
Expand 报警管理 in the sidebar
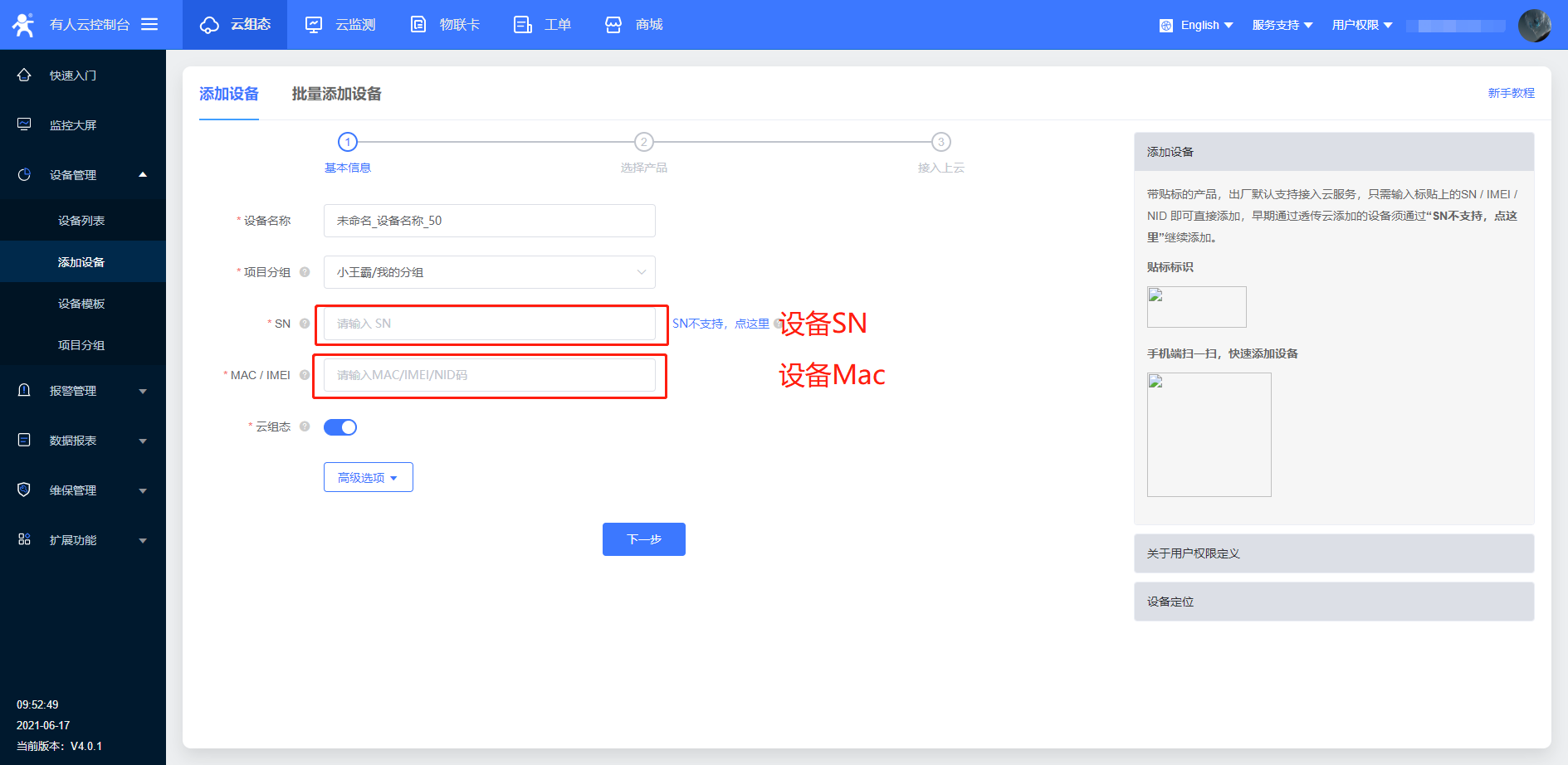[82, 391]
